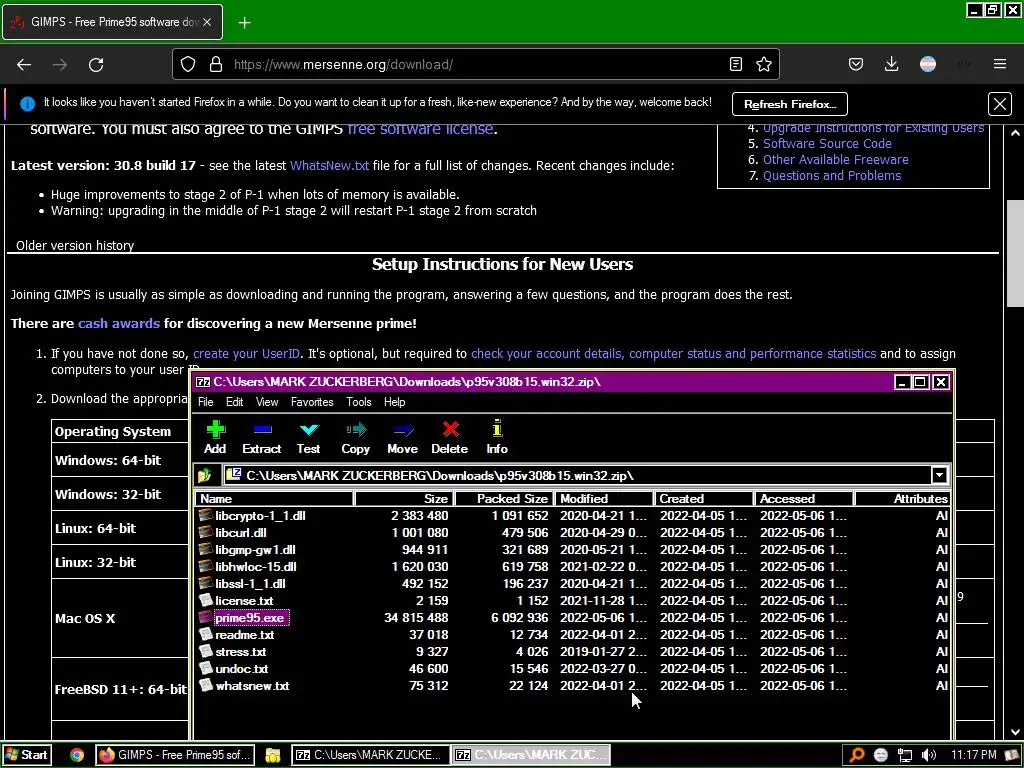Sort by Packed Size column header
Viewport: 1024px width, 768px height.
[504, 498]
